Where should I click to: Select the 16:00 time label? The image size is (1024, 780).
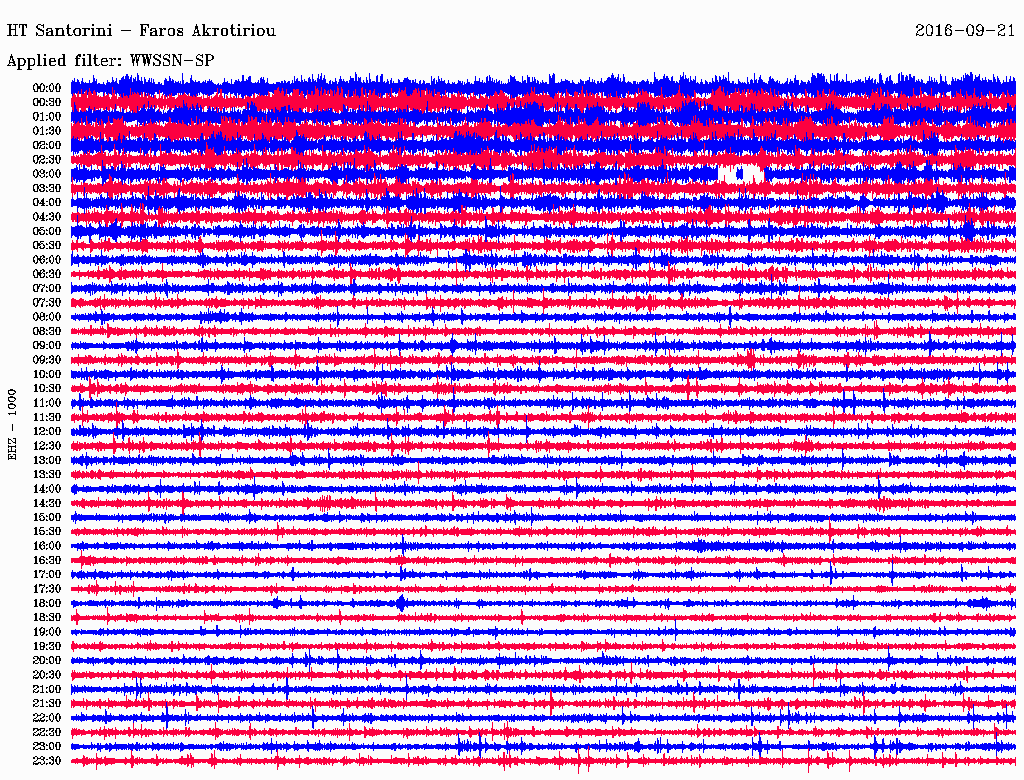(x=46, y=546)
